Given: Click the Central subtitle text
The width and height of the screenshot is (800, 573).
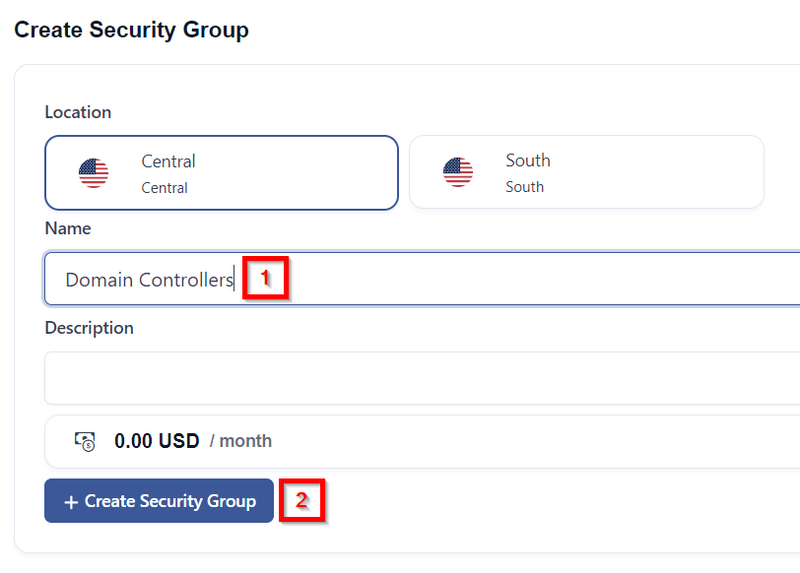Looking at the screenshot, I should [x=164, y=188].
